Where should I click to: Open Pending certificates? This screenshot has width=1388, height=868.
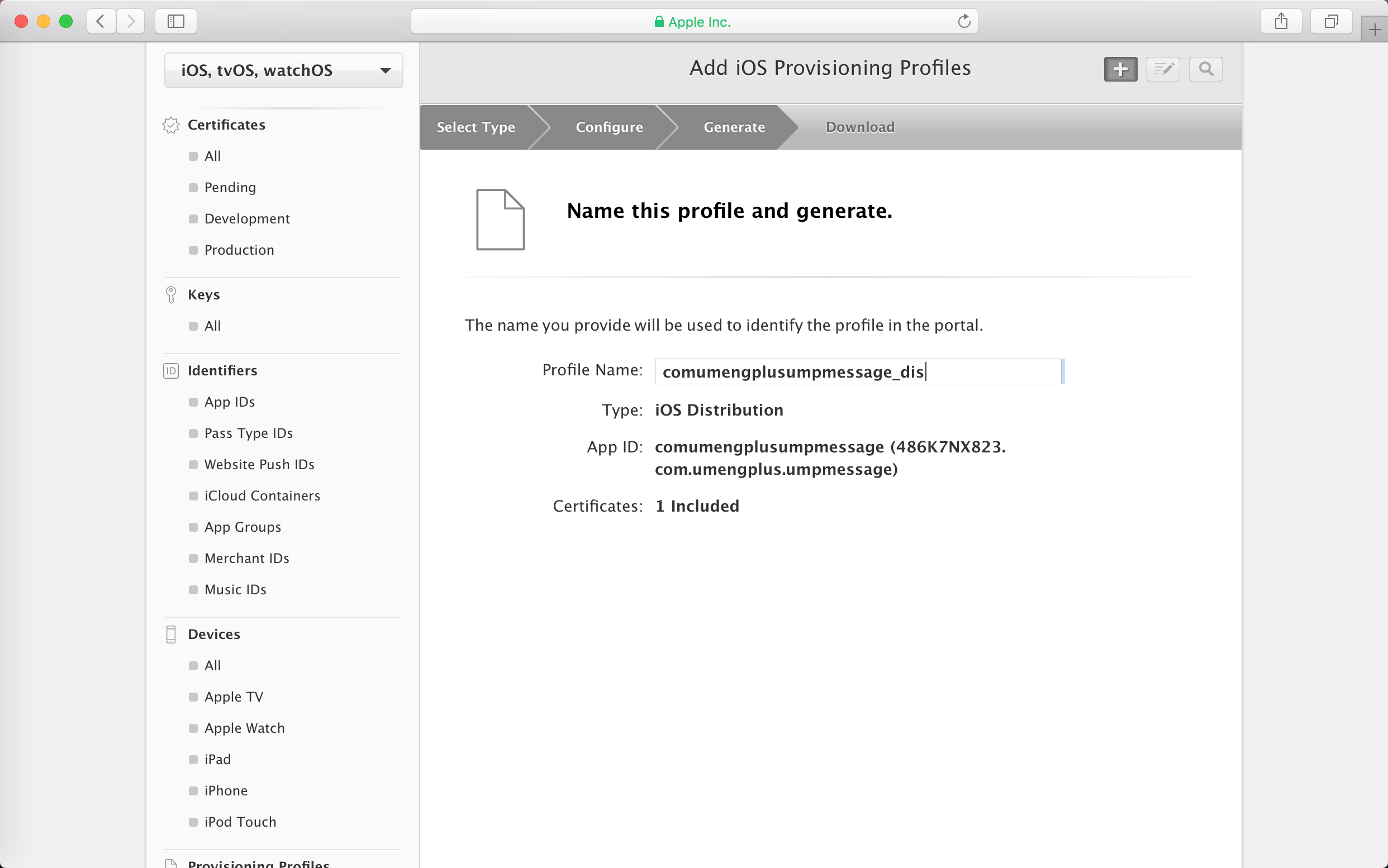tap(230, 188)
